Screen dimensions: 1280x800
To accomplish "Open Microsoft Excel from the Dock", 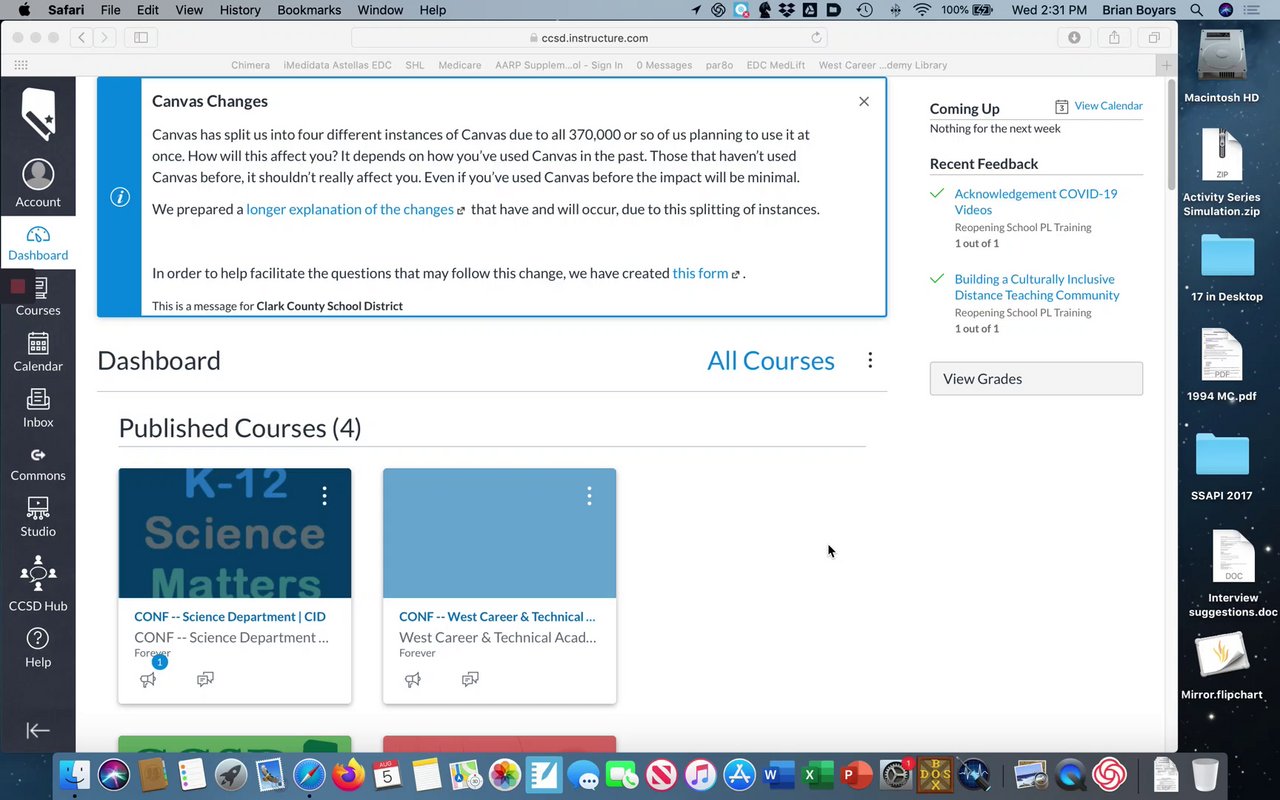I will (817, 775).
